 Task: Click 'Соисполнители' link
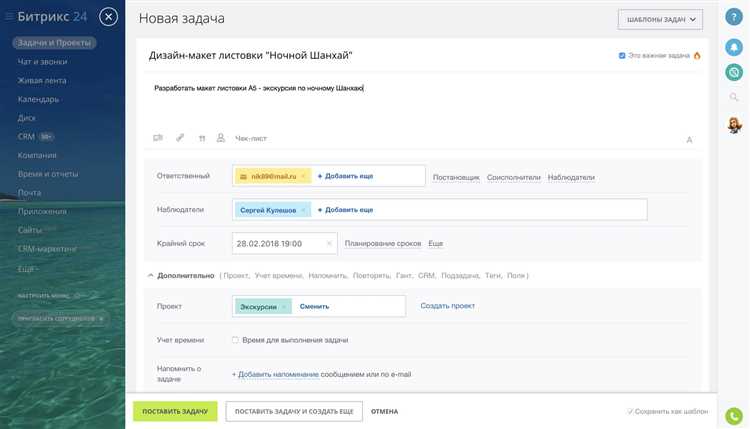point(514,177)
